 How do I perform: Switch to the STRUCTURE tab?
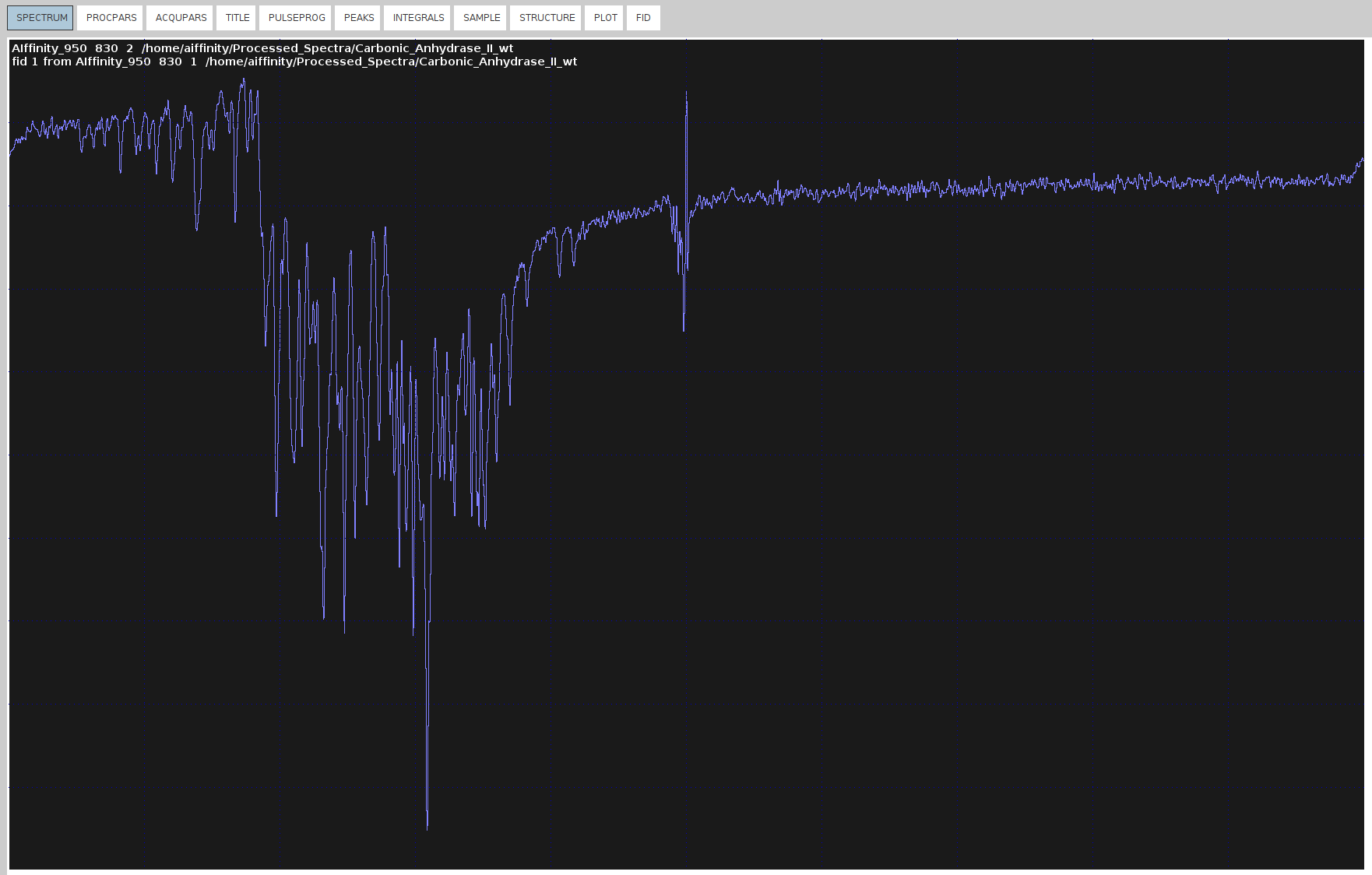pos(547,18)
